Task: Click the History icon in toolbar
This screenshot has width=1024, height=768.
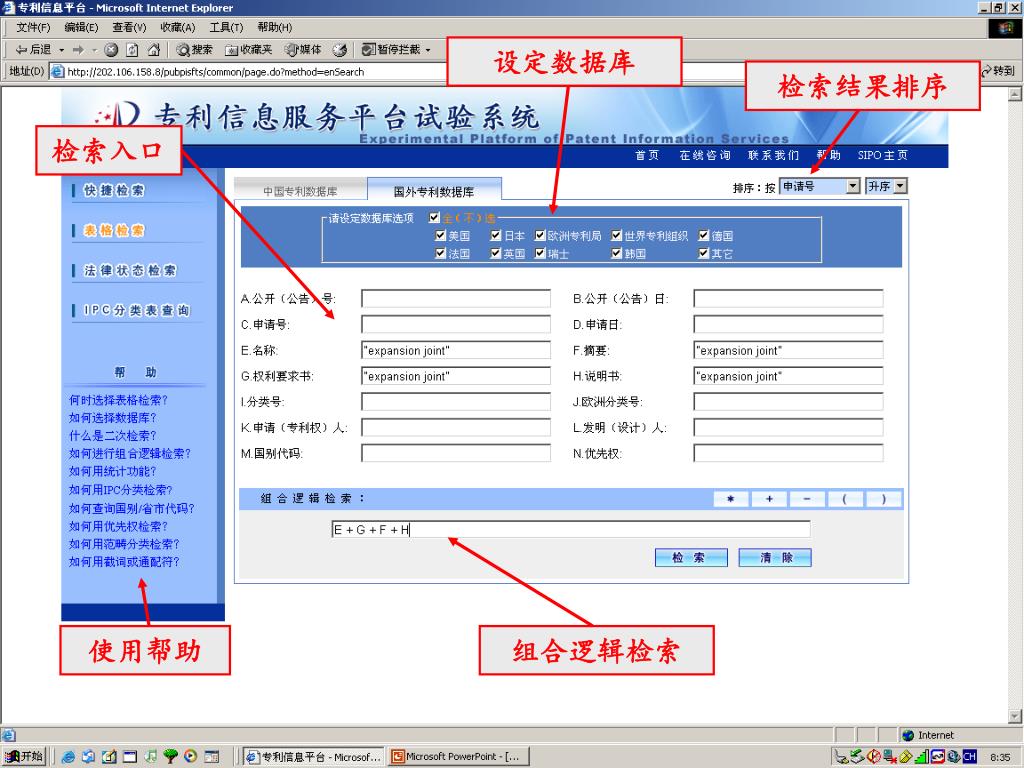Action: [x=340, y=50]
